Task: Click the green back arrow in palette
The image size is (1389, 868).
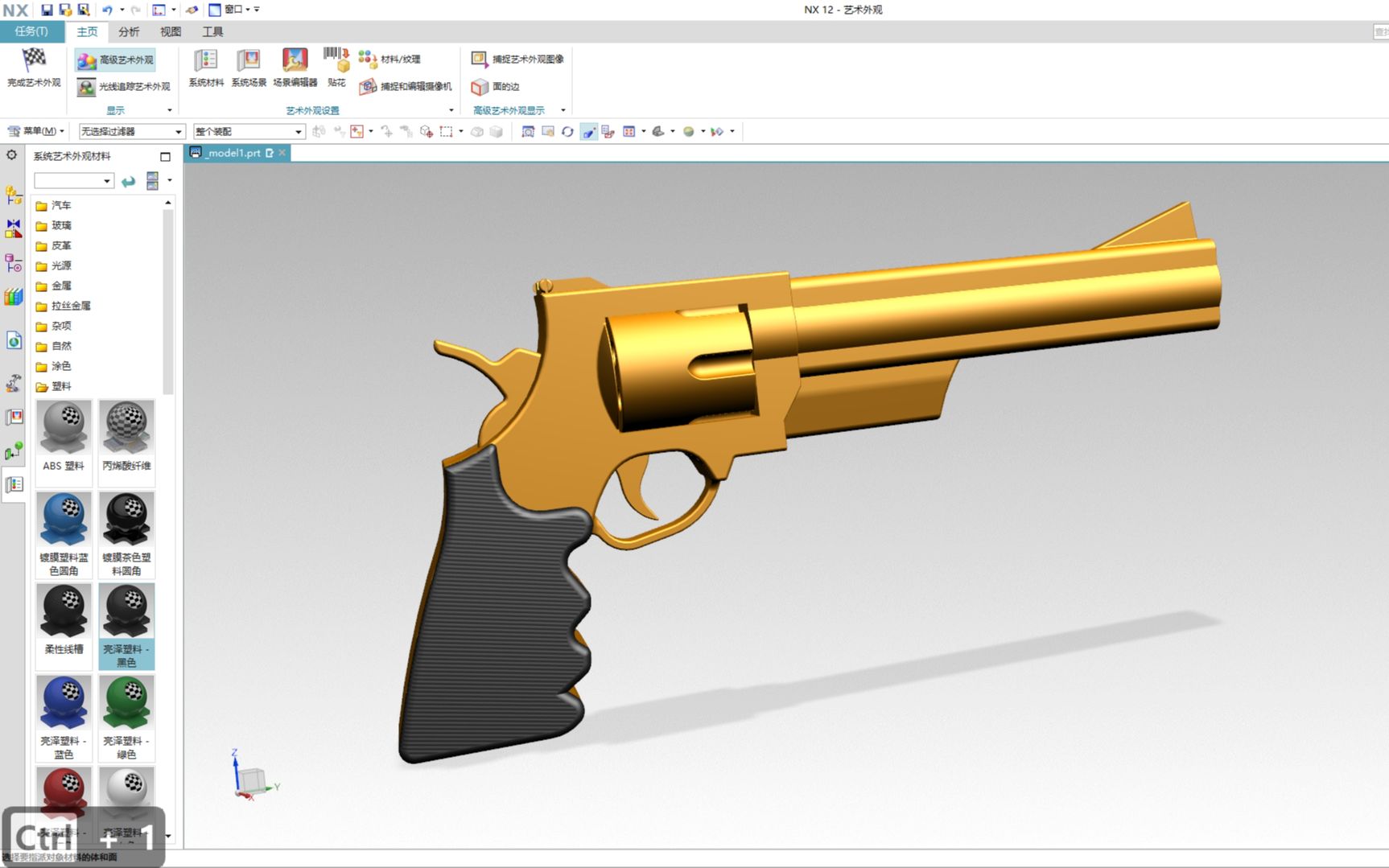Action: 129,181
